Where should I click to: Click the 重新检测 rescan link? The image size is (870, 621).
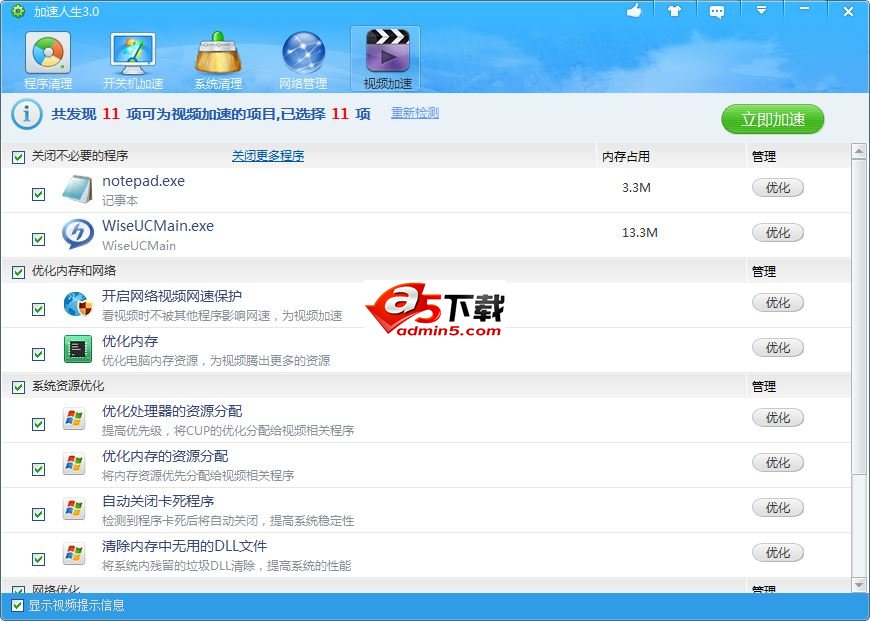415,113
